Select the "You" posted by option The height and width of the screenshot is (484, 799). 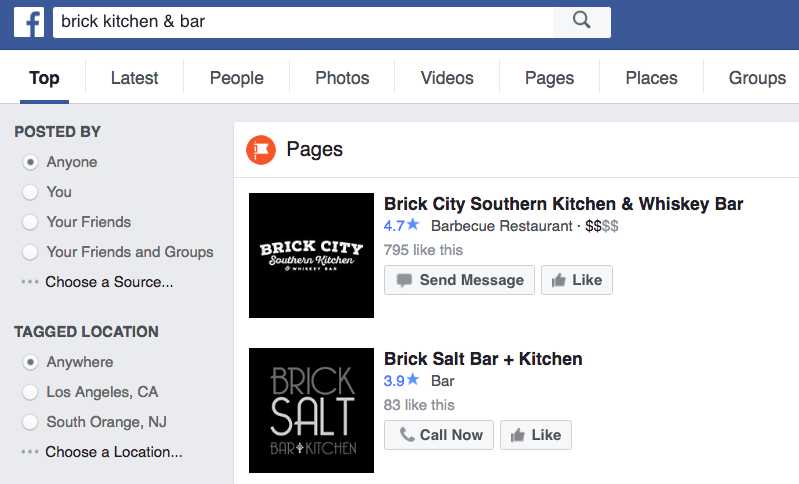[x=30, y=192]
